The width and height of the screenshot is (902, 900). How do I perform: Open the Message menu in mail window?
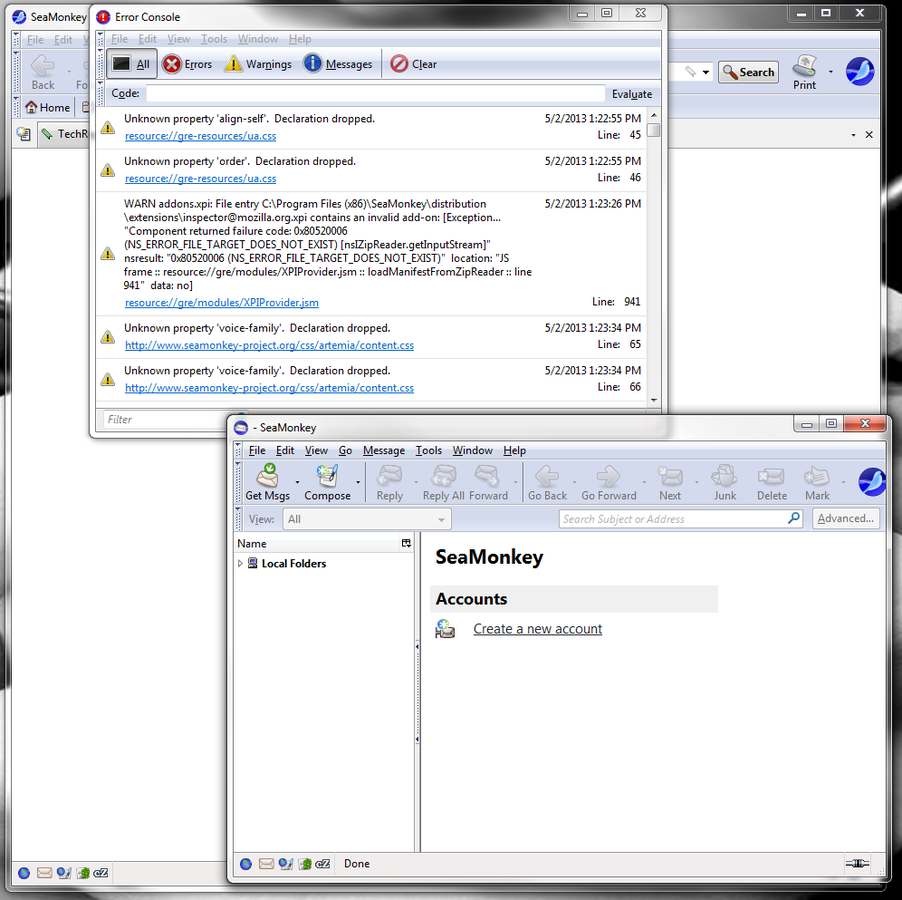tap(384, 450)
